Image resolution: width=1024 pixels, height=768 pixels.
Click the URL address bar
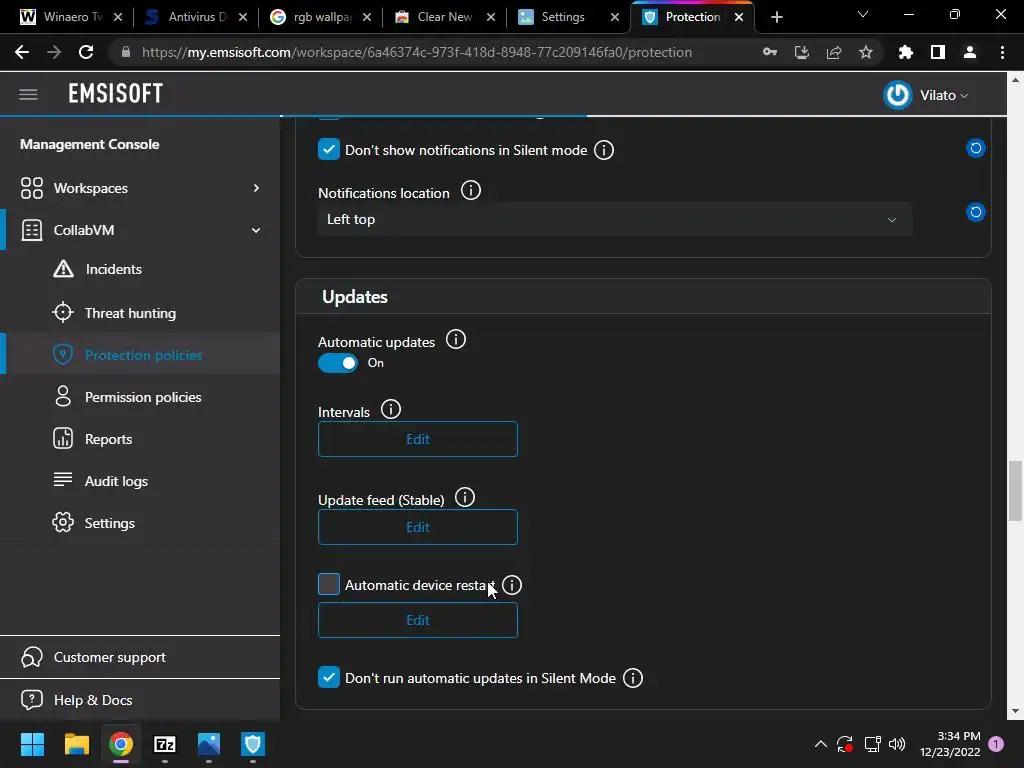coord(417,52)
